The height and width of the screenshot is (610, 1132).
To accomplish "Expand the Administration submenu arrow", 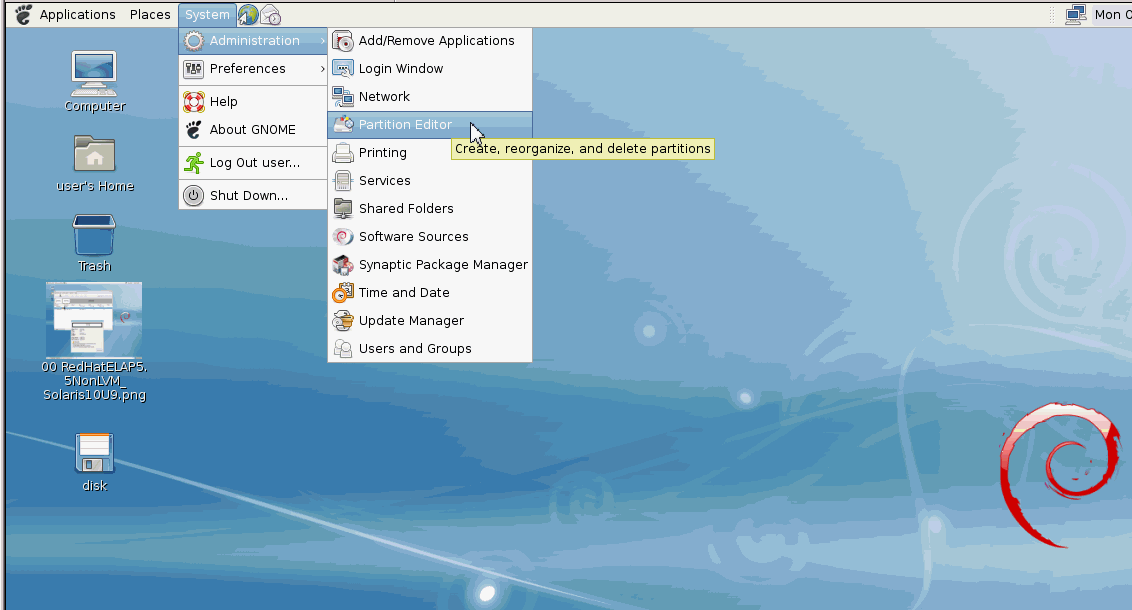I will 322,41.
